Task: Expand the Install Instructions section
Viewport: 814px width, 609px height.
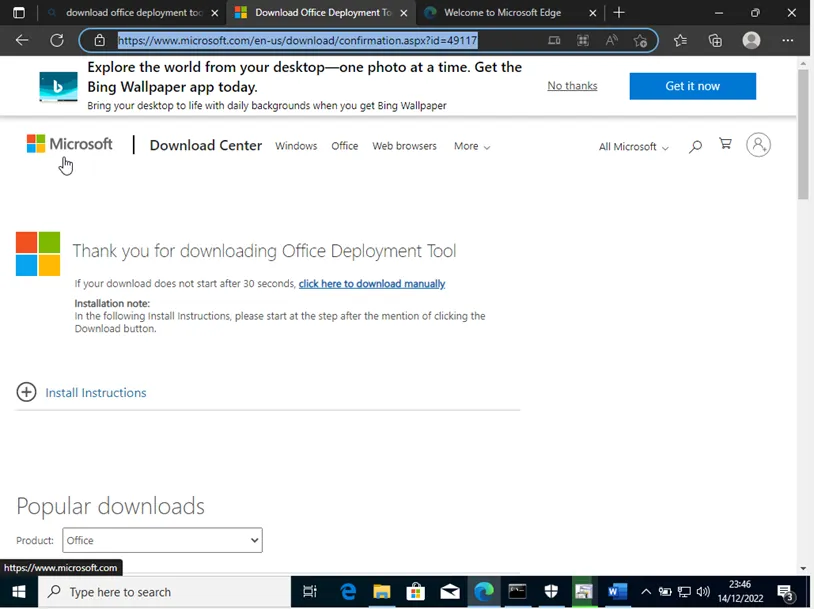Action: [27, 393]
